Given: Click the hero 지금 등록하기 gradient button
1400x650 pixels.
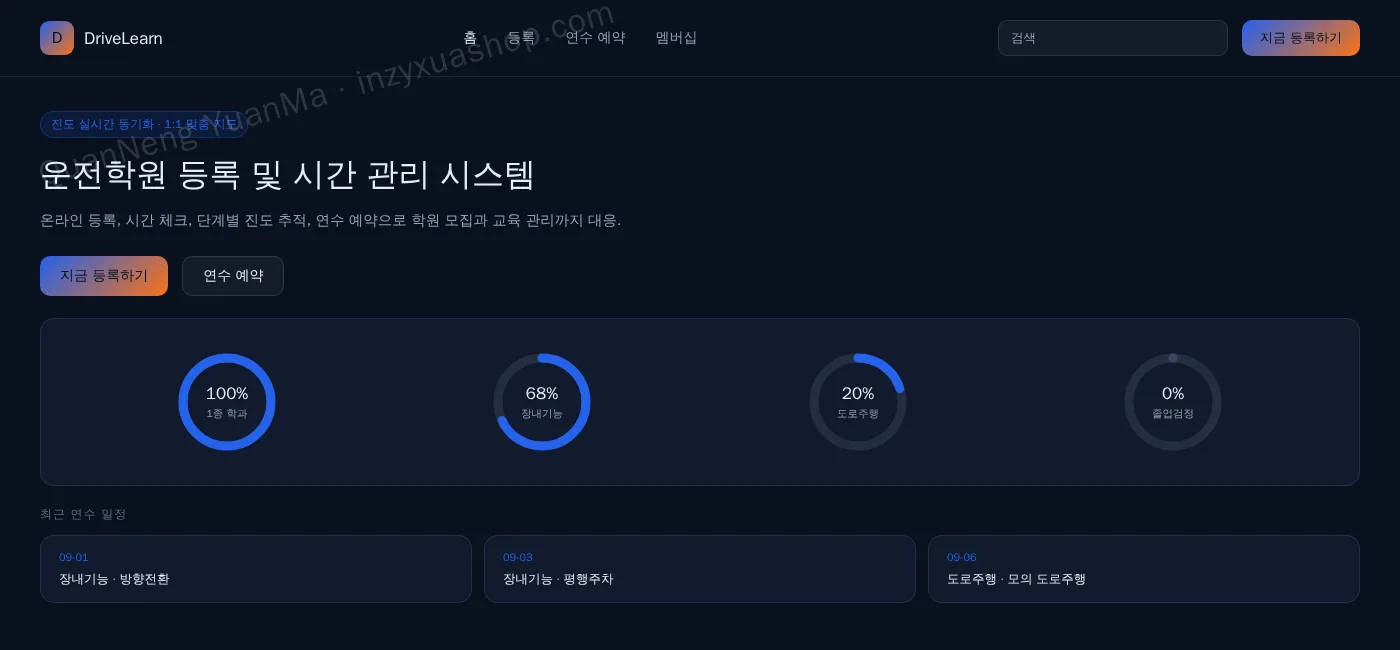Looking at the screenshot, I should tap(104, 276).
